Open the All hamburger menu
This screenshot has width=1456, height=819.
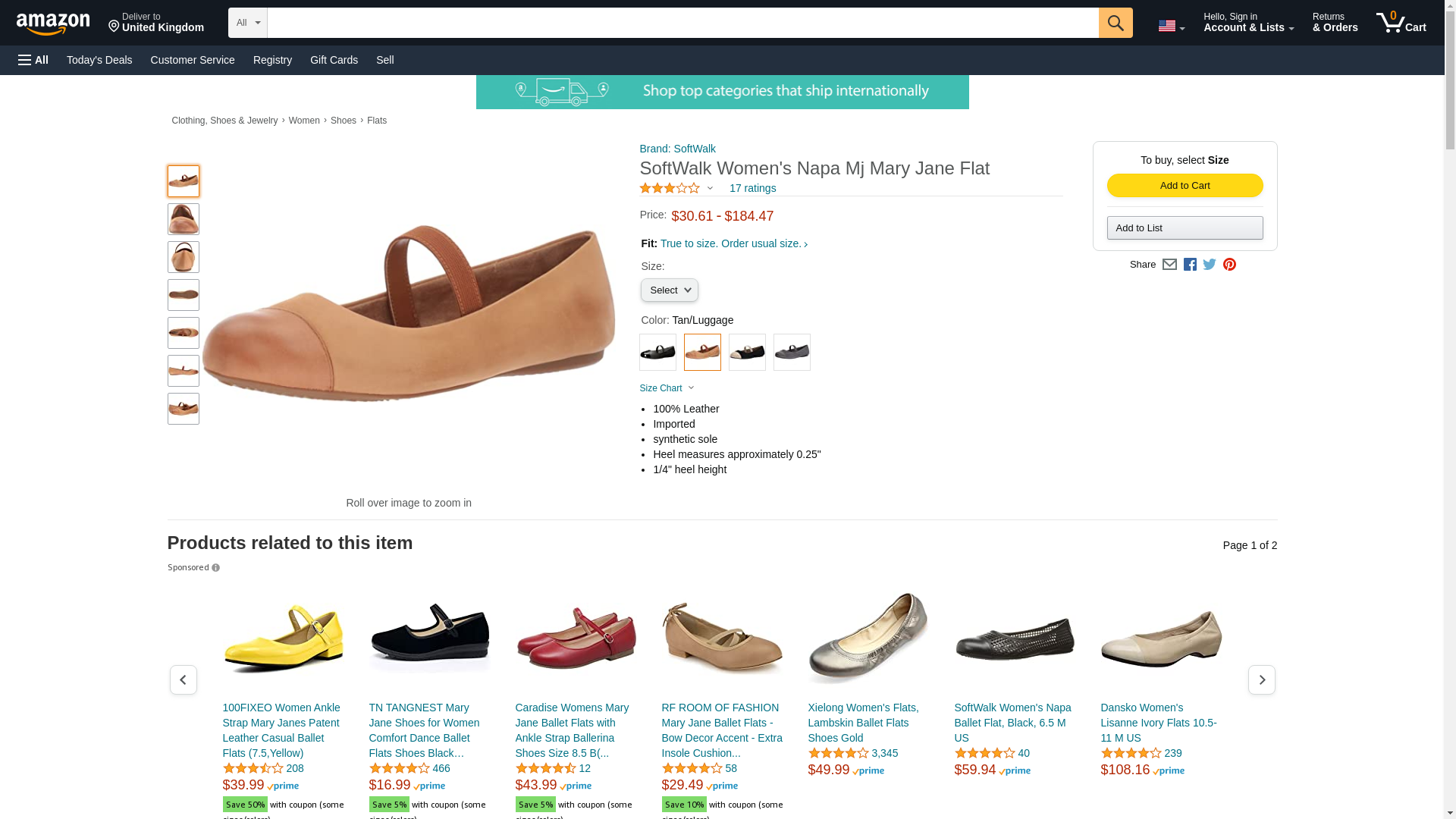[x=33, y=60]
